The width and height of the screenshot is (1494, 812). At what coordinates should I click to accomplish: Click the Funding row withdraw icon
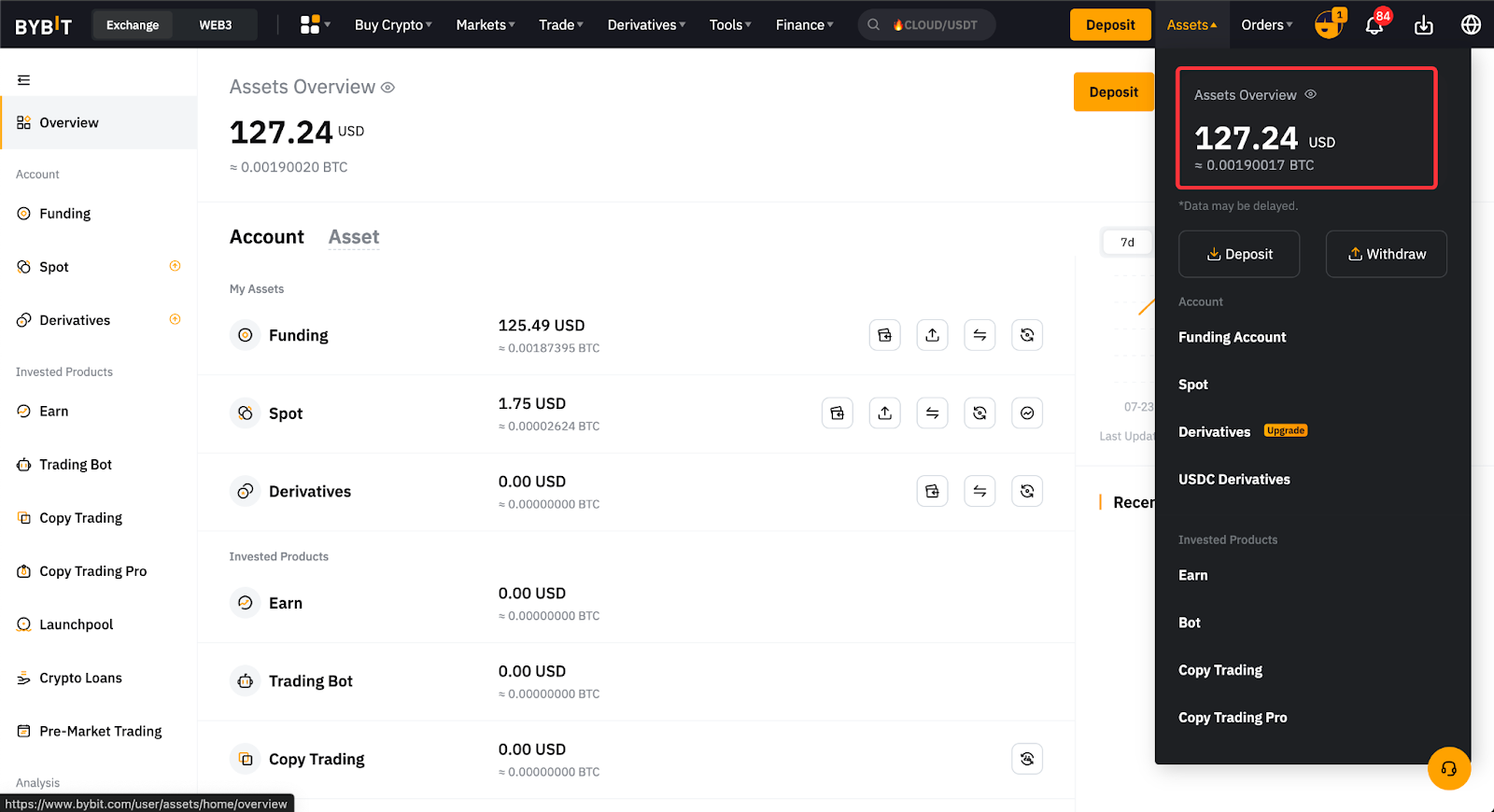coord(932,335)
